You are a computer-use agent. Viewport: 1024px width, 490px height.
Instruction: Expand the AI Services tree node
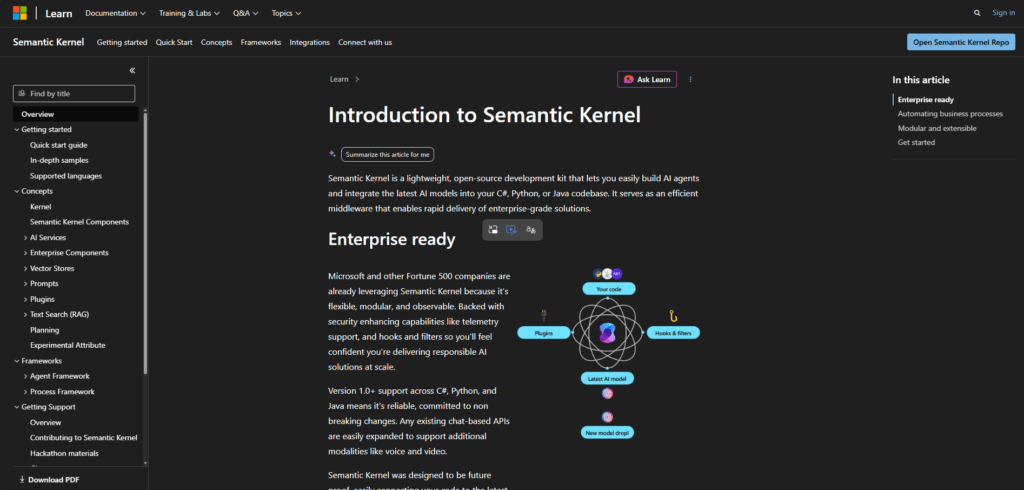coord(25,238)
